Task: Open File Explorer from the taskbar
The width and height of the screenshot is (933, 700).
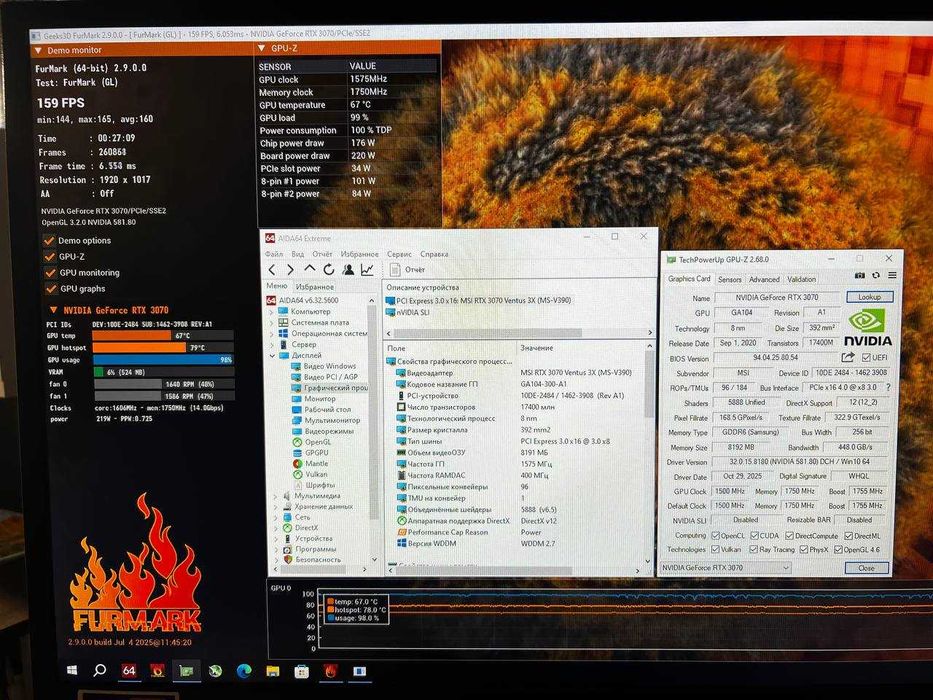Action: click(x=273, y=671)
